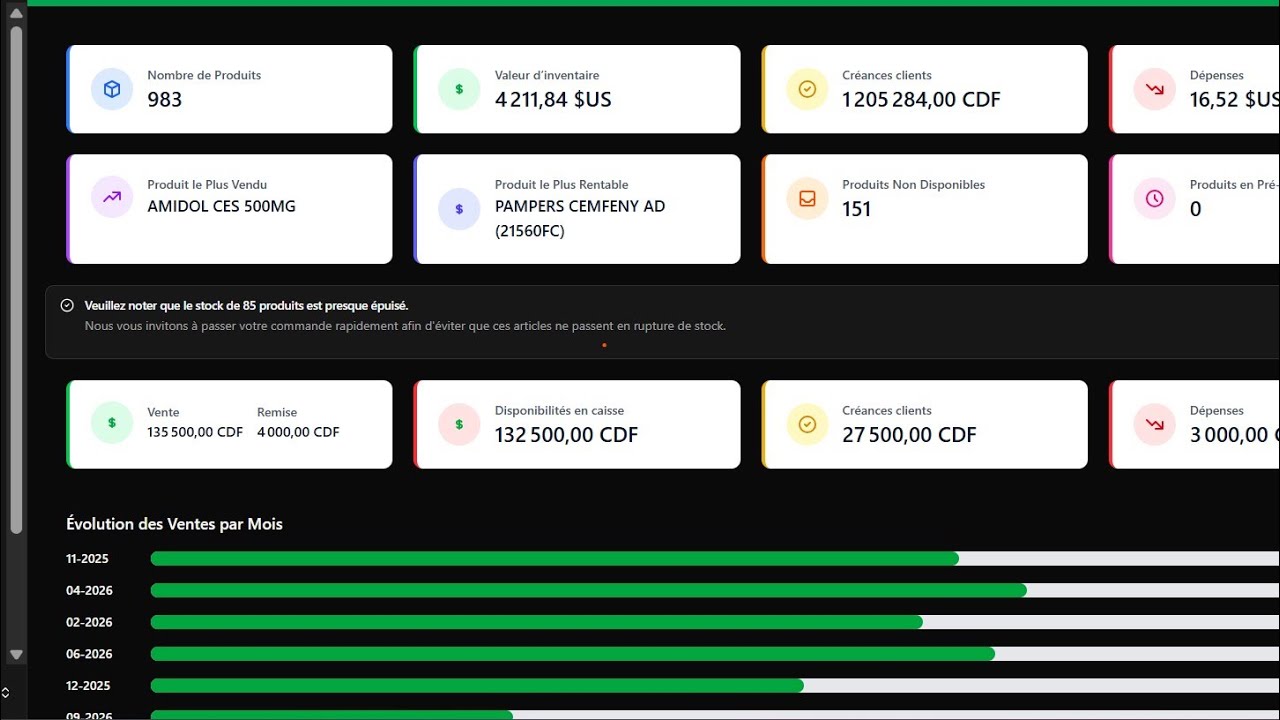Viewport: 1280px width, 720px height.
Task: Click the Disponibilités en caisse label
Action: pyautogui.click(x=559, y=410)
